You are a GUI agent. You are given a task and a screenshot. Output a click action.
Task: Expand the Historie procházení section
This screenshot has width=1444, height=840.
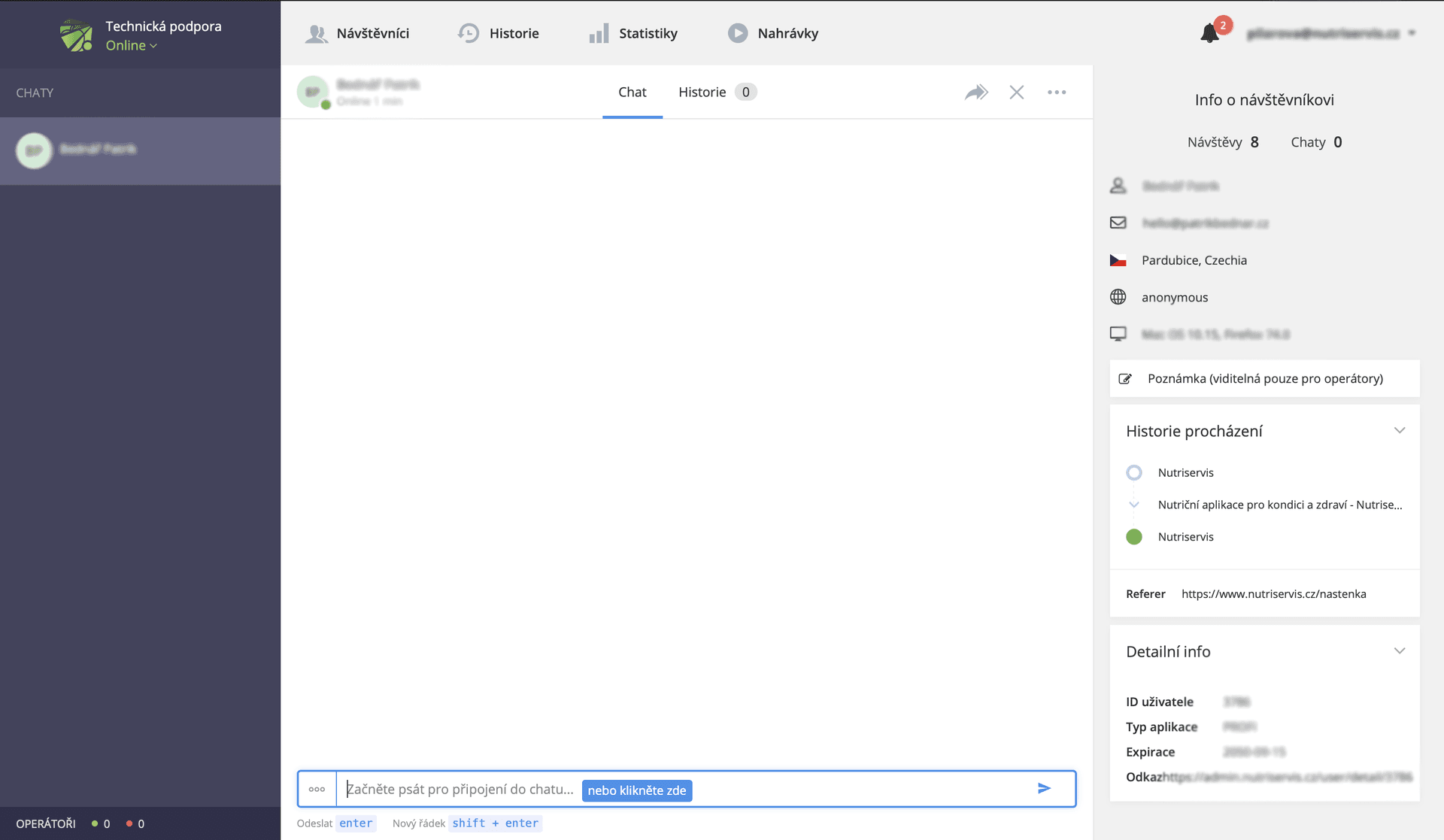[1400, 431]
